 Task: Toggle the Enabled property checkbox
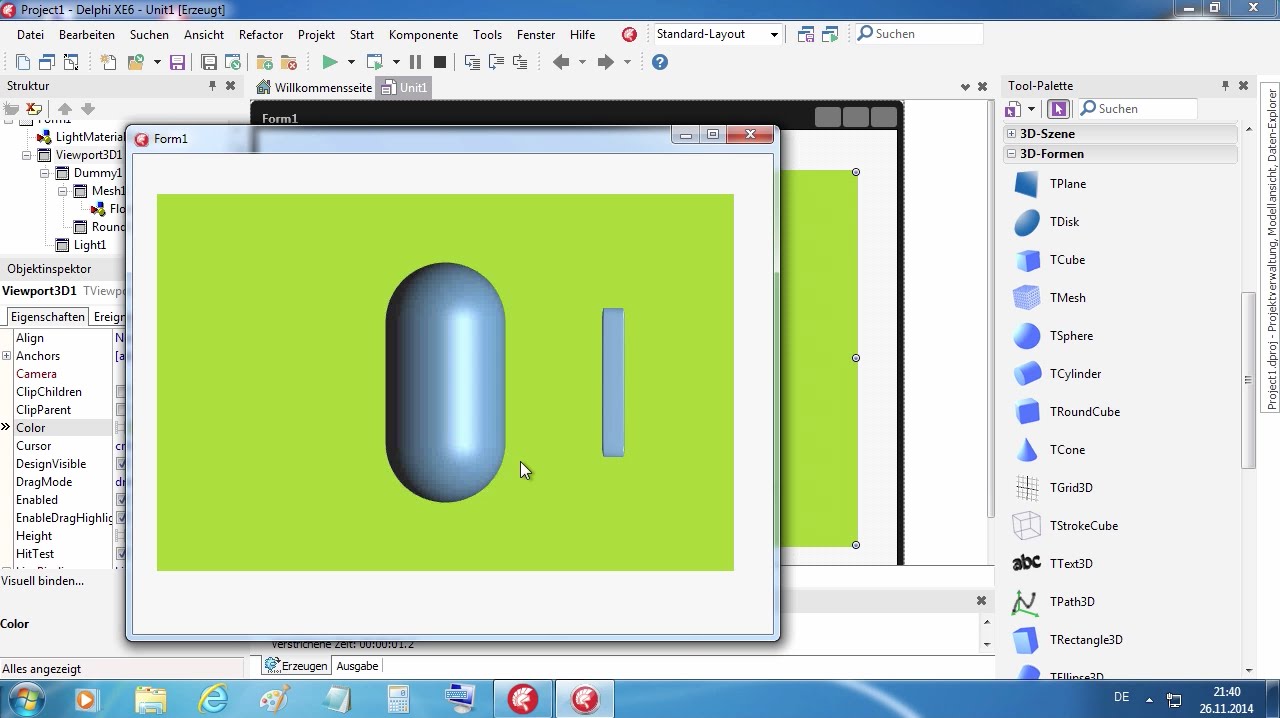pos(121,500)
